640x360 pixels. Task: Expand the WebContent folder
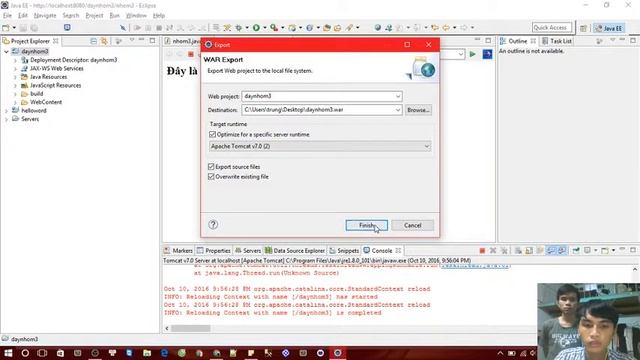click(x=15, y=102)
